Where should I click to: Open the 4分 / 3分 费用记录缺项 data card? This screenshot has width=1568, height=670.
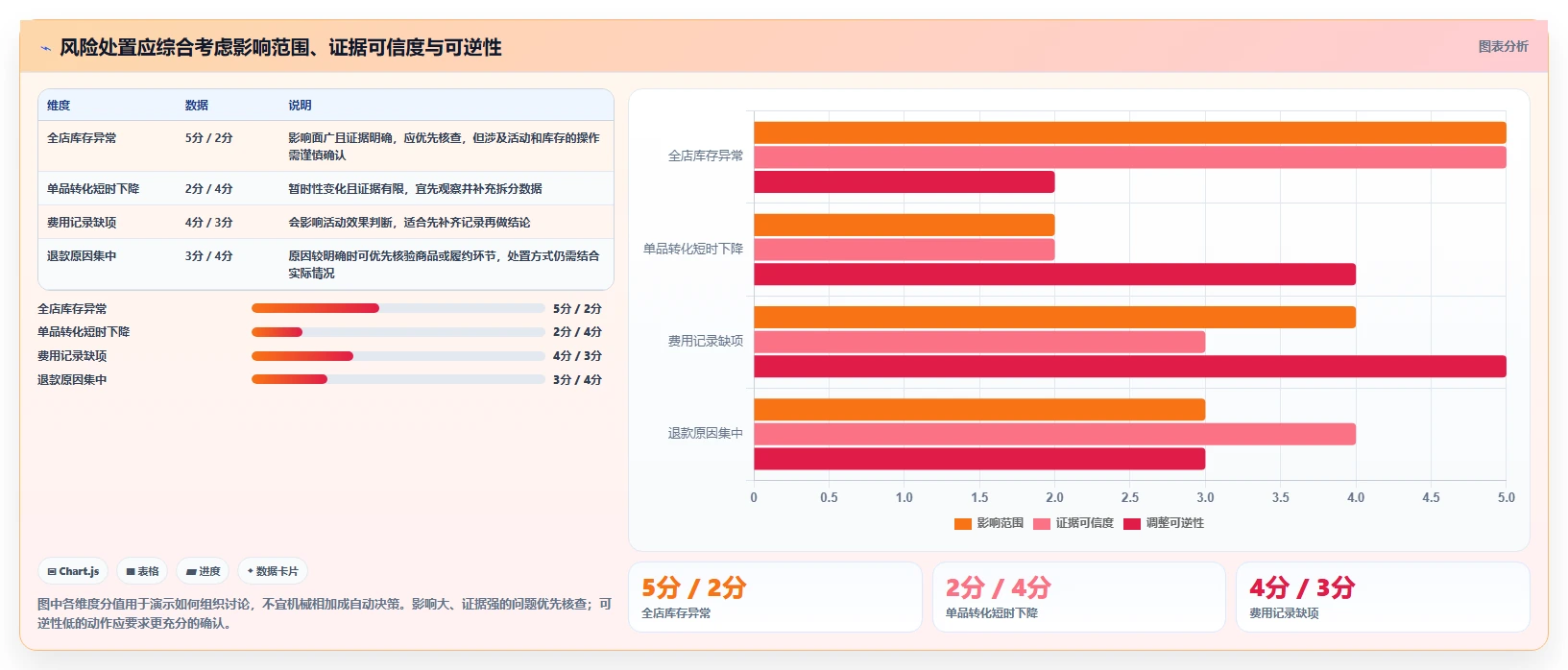pos(1383,597)
